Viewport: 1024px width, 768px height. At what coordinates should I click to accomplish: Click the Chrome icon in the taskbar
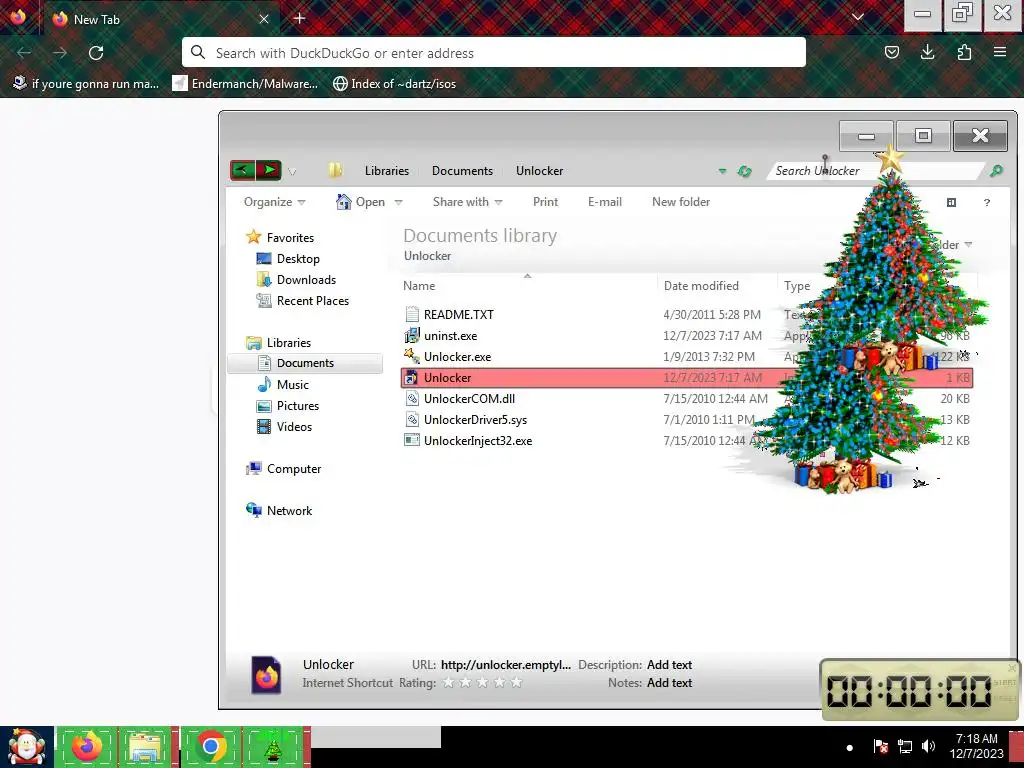pyautogui.click(x=210, y=746)
